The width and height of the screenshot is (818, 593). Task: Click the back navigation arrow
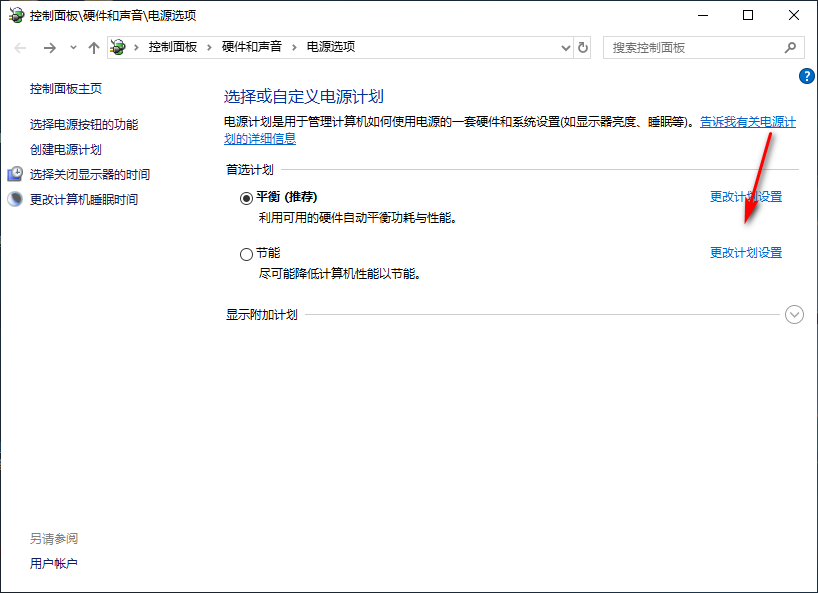click(20, 47)
